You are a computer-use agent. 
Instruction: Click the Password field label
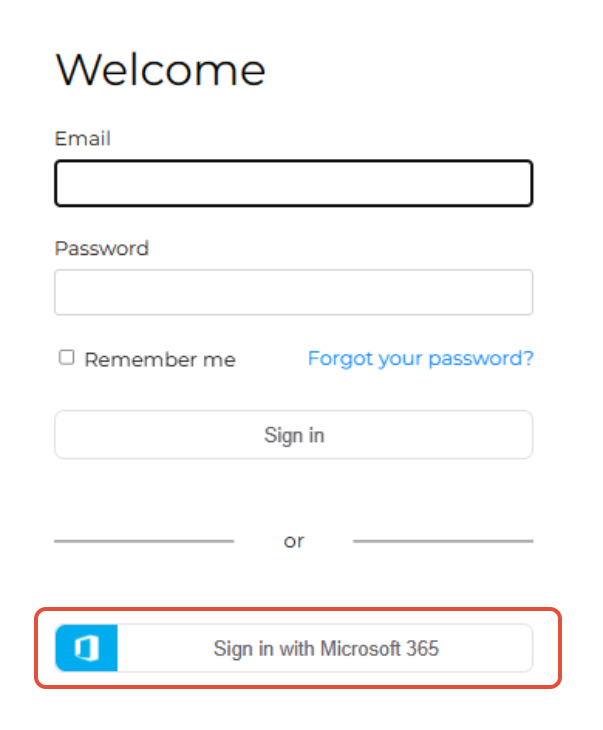coord(102,248)
